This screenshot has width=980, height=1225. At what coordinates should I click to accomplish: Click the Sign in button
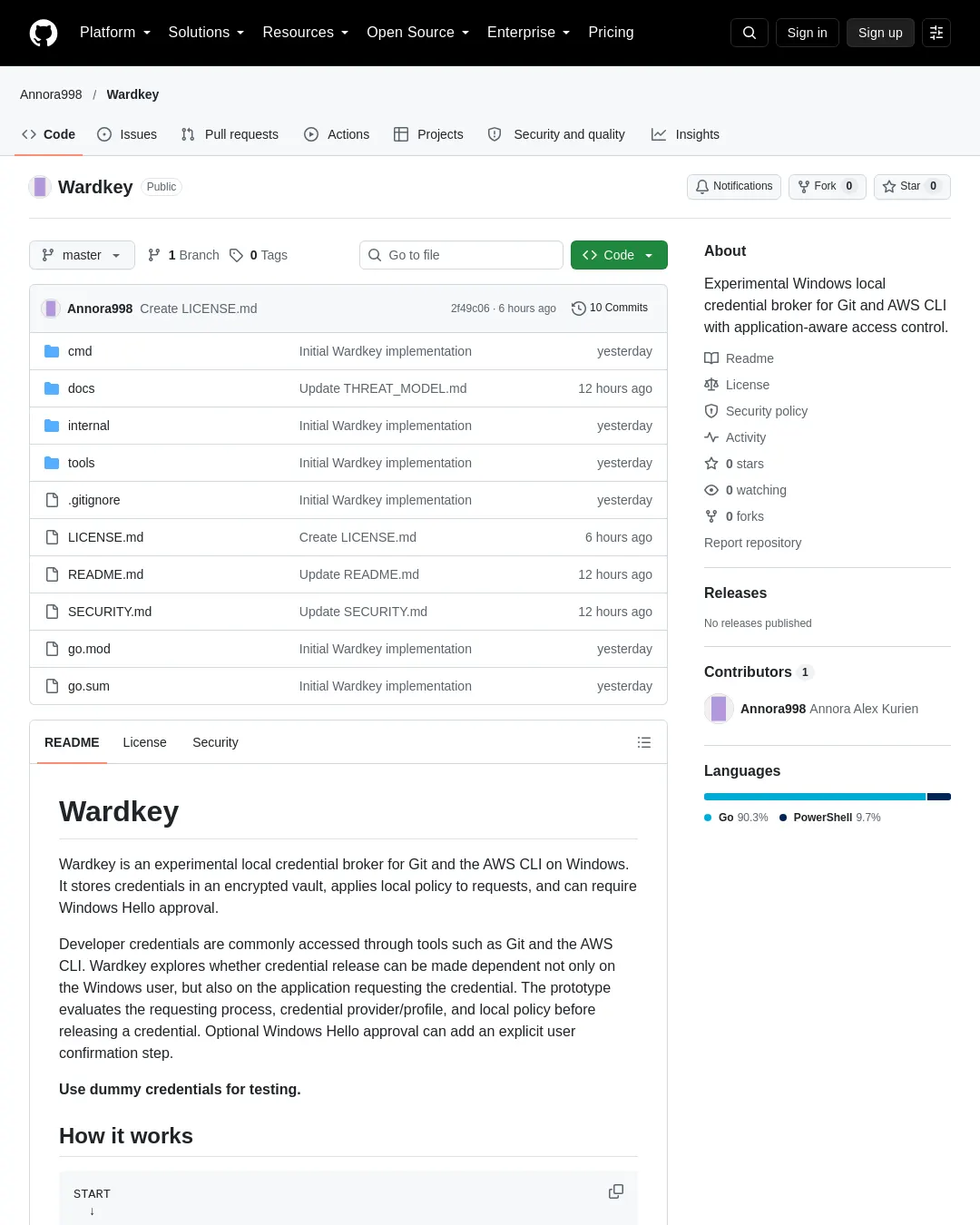tap(808, 33)
